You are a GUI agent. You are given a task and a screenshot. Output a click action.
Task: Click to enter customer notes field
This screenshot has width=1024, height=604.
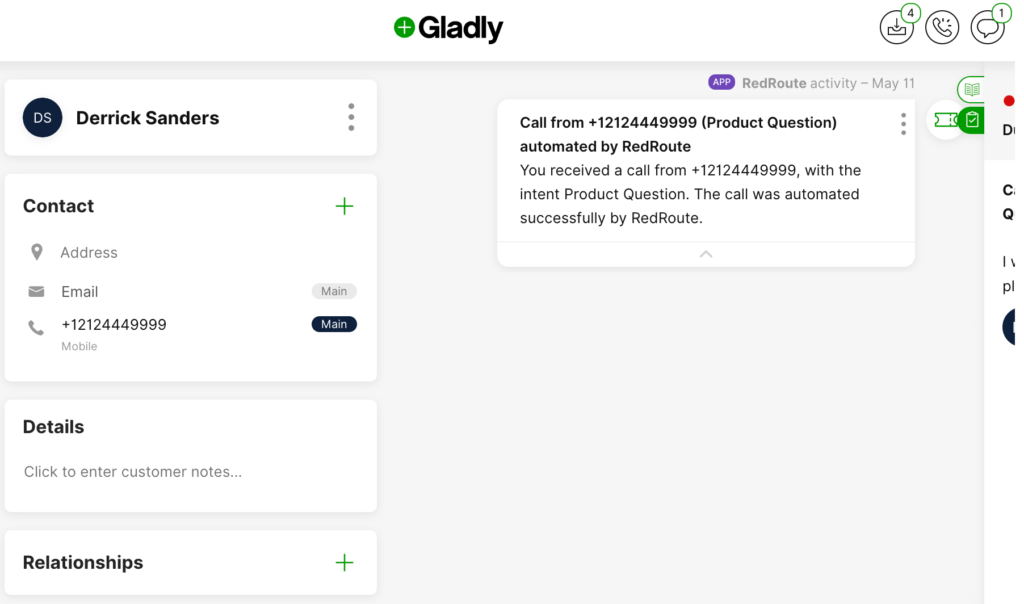pyautogui.click(x=133, y=472)
